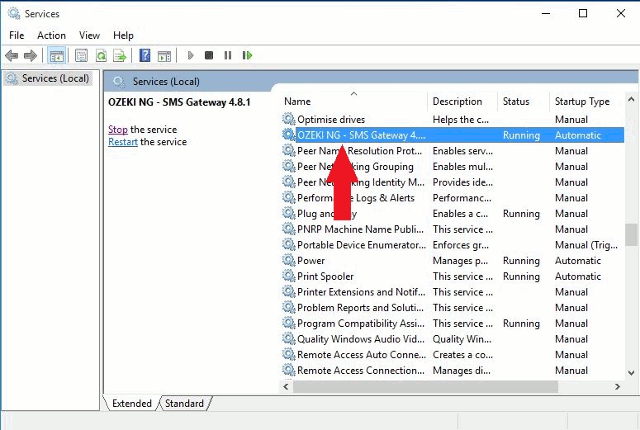This screenshot has height=430, width=640.
Task: Select Remote Access Auto Conne... service
Action: 452,355
